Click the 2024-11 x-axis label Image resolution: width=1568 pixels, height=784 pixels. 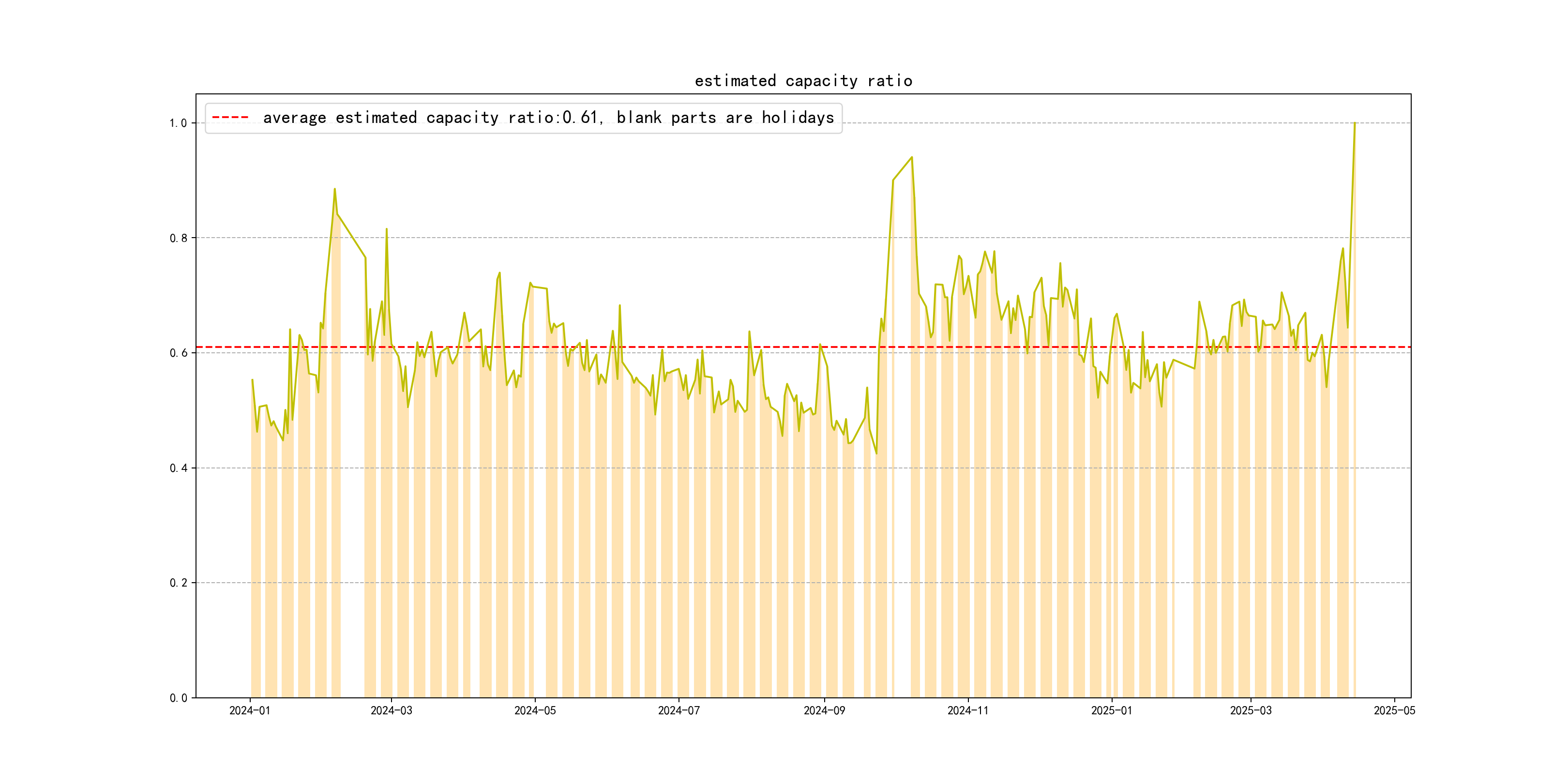coord(968,710)
